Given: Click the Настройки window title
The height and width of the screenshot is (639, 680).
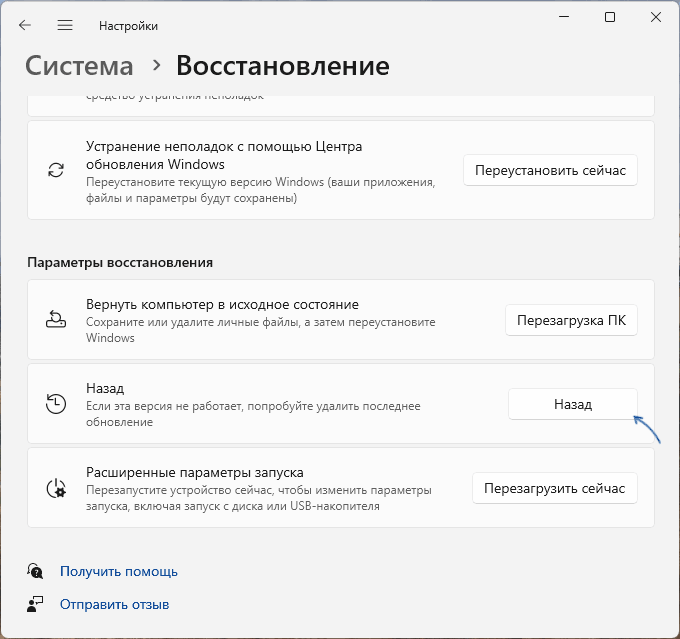Looking at the screenshot, I should [x=128, y=26].
